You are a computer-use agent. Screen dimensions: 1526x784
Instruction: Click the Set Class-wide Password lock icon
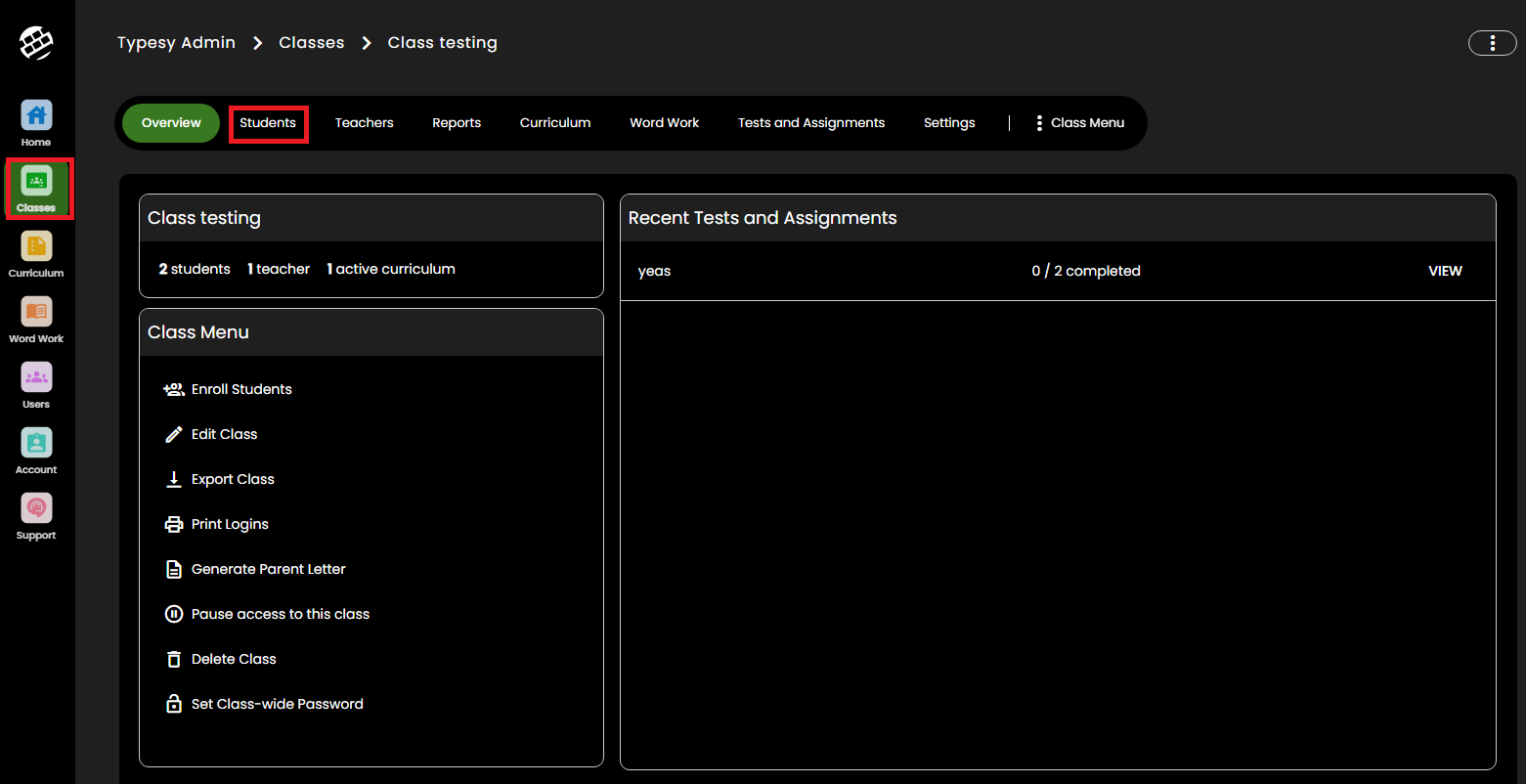(x=174, y=704)
